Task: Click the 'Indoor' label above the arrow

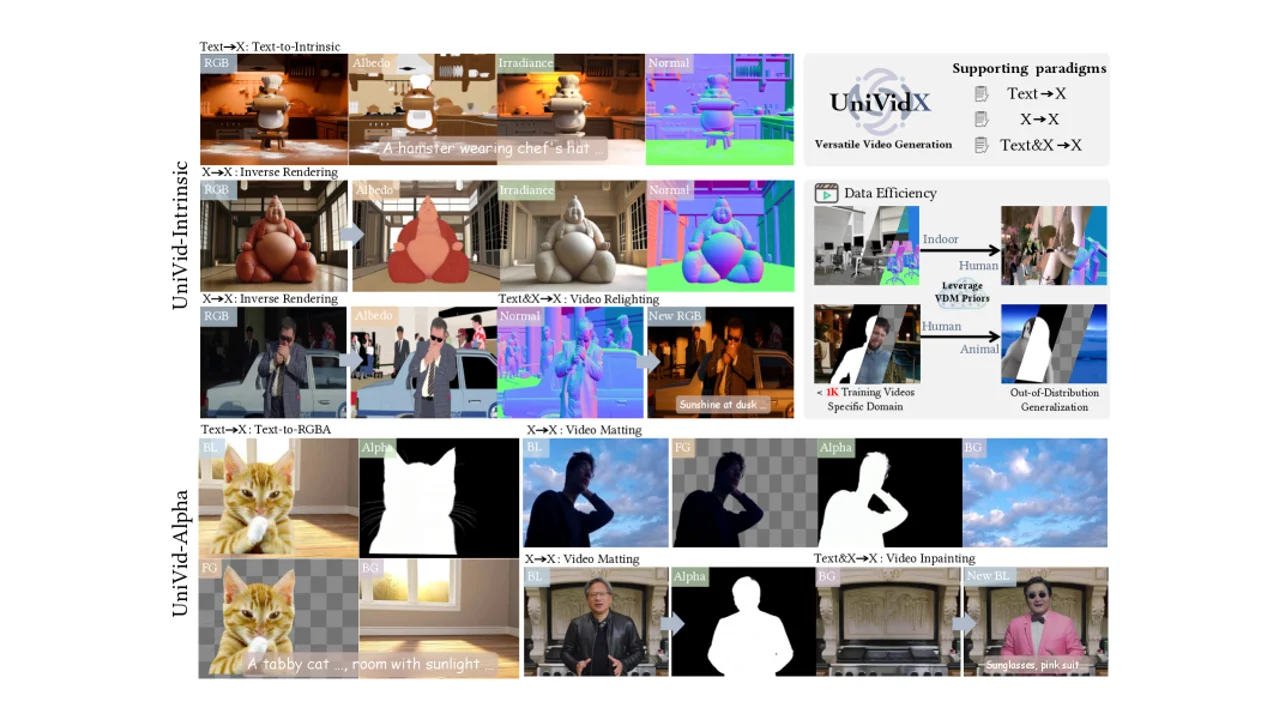Action: pos(940,240)
